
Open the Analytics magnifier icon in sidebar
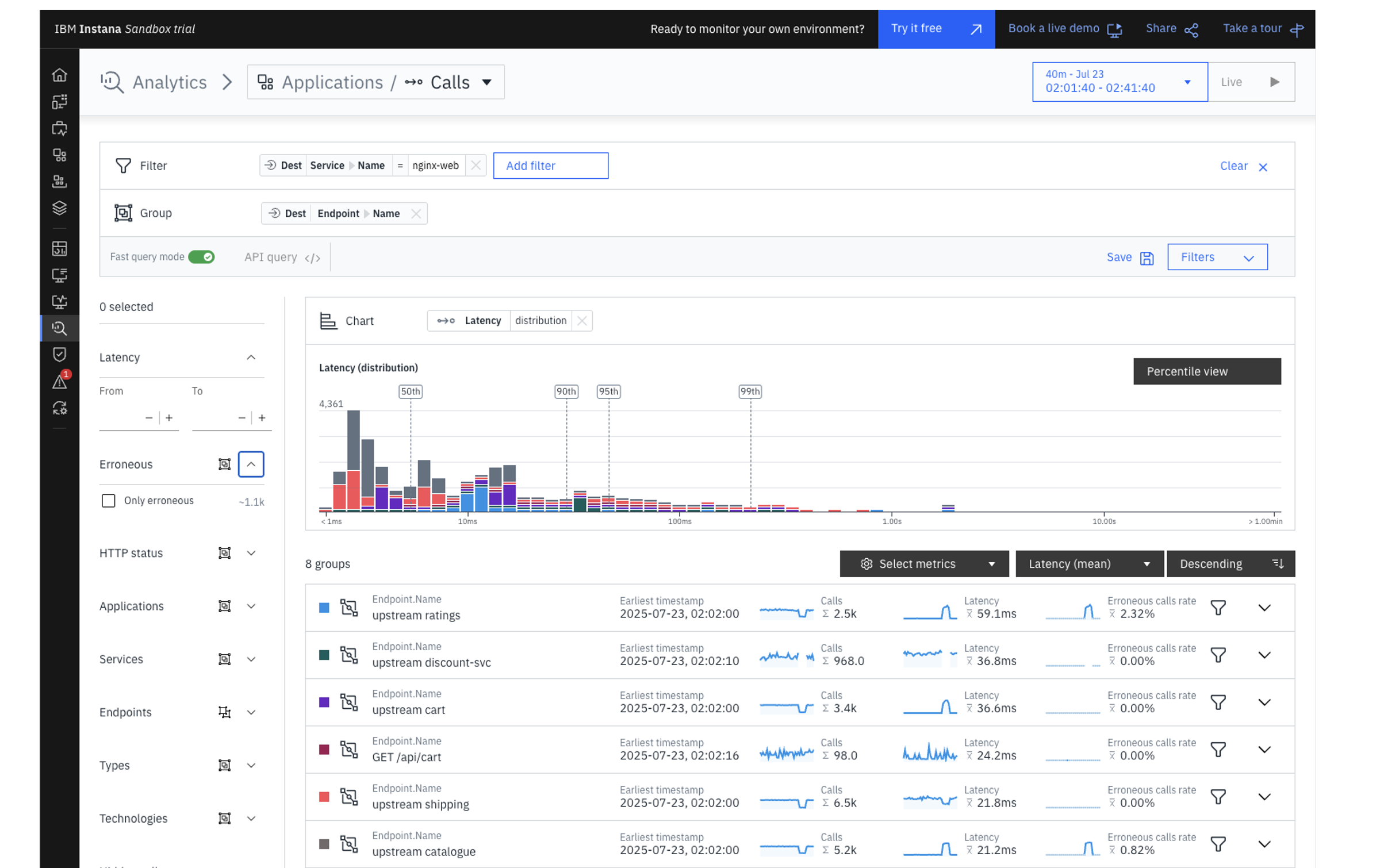[x=60, y=328]
